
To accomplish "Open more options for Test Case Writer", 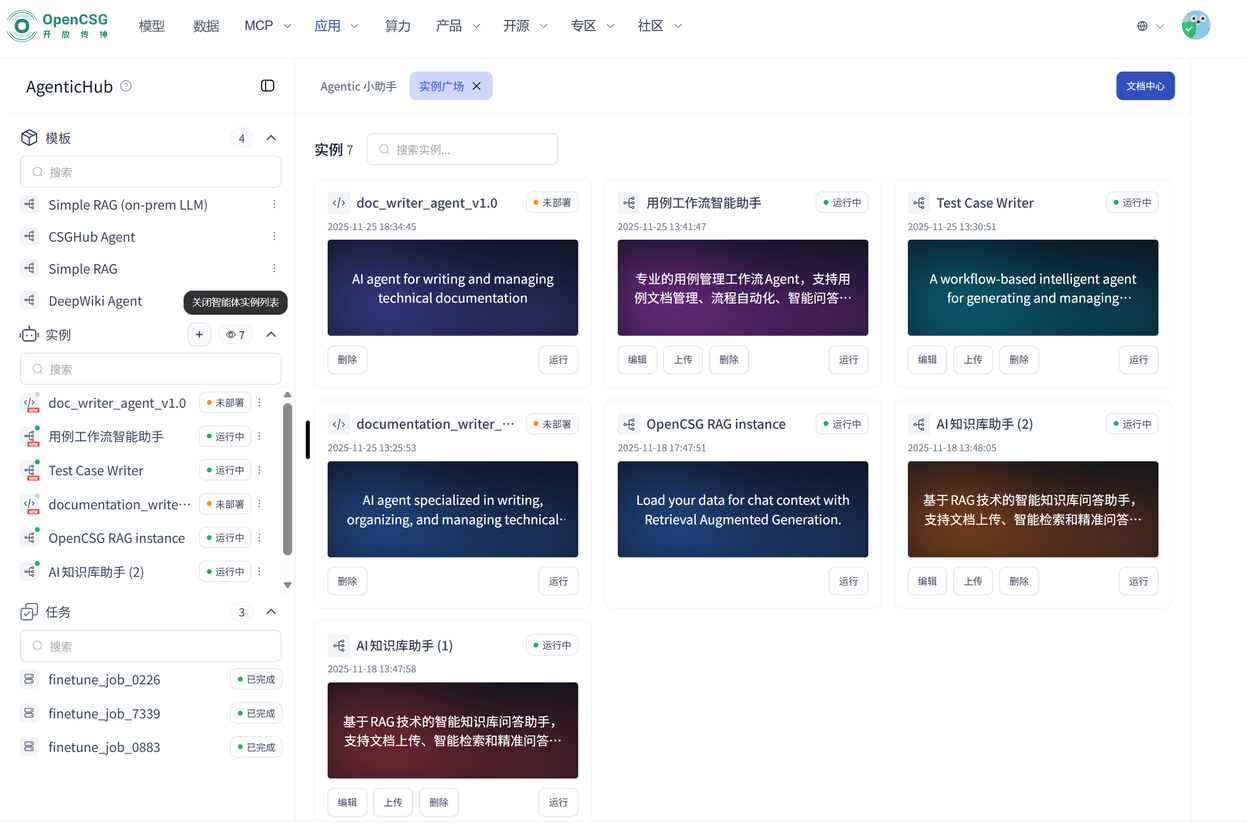I will click(260, 470).
